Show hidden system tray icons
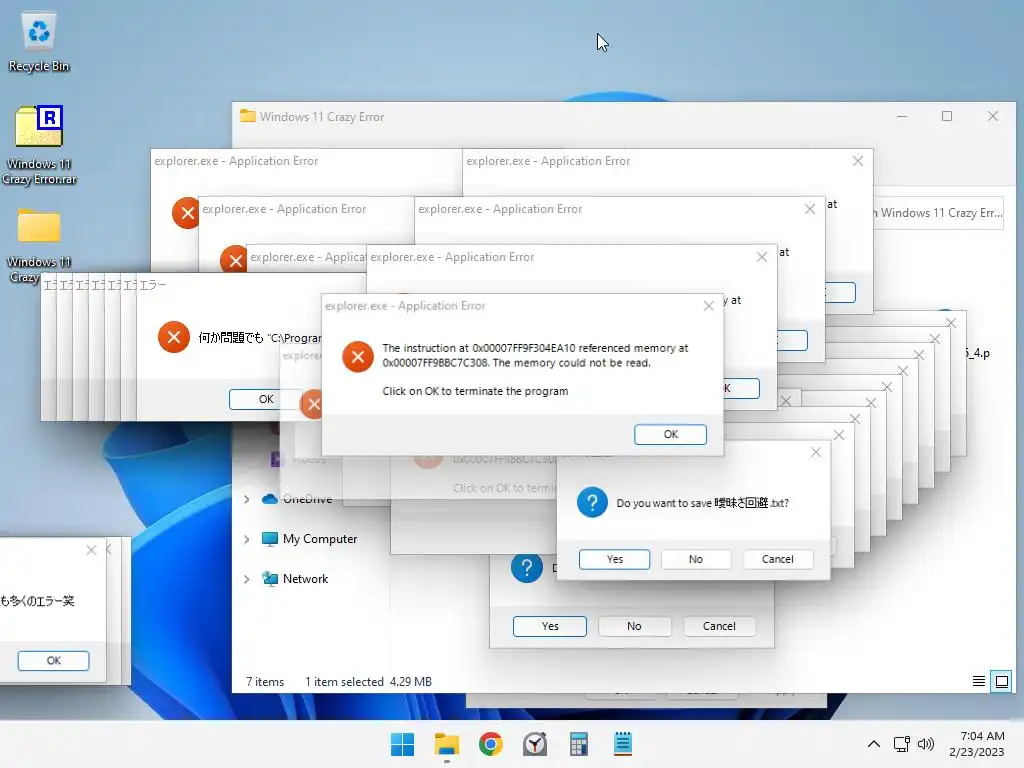Image resolution: width=1024 pixels, height=768 pixels. click(874, 744)
